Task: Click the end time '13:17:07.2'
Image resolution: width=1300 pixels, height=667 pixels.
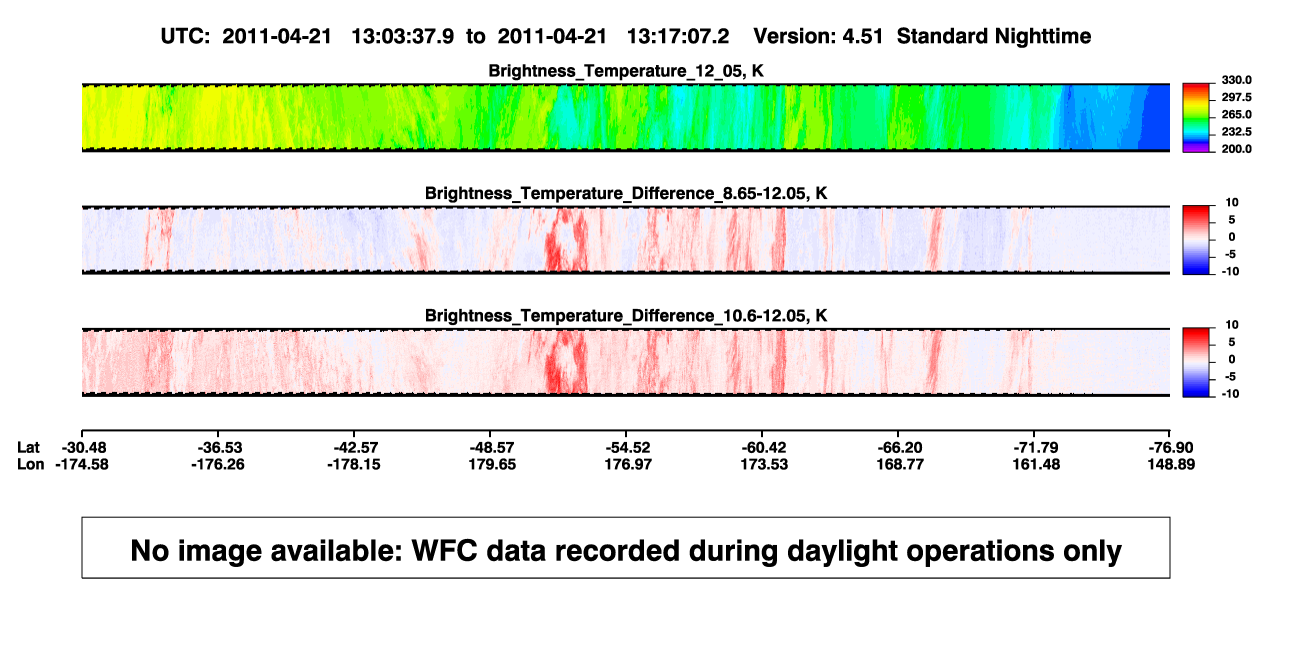Action: point(678,37)
